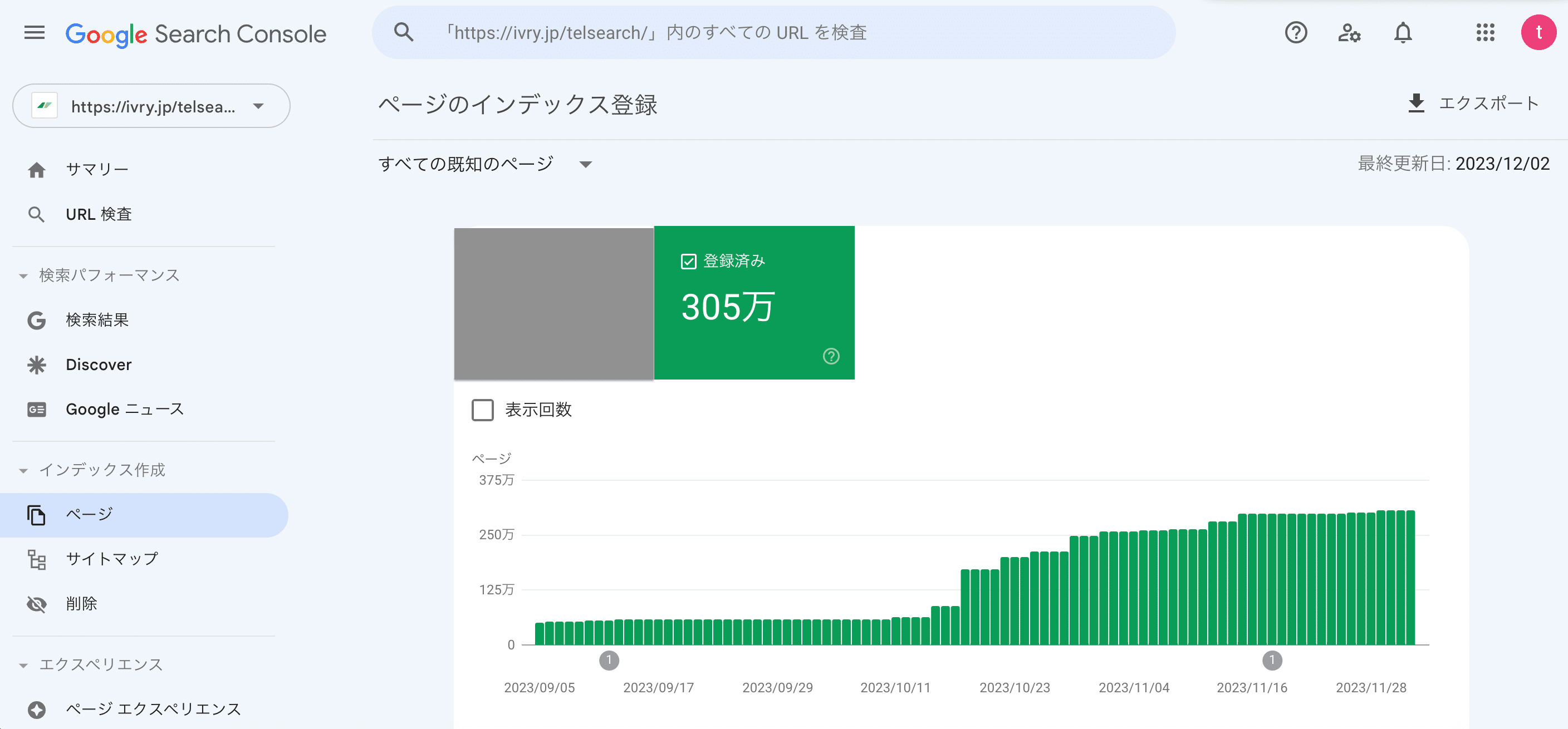Click the export download icon
1568x729 pixels.
1416,104
